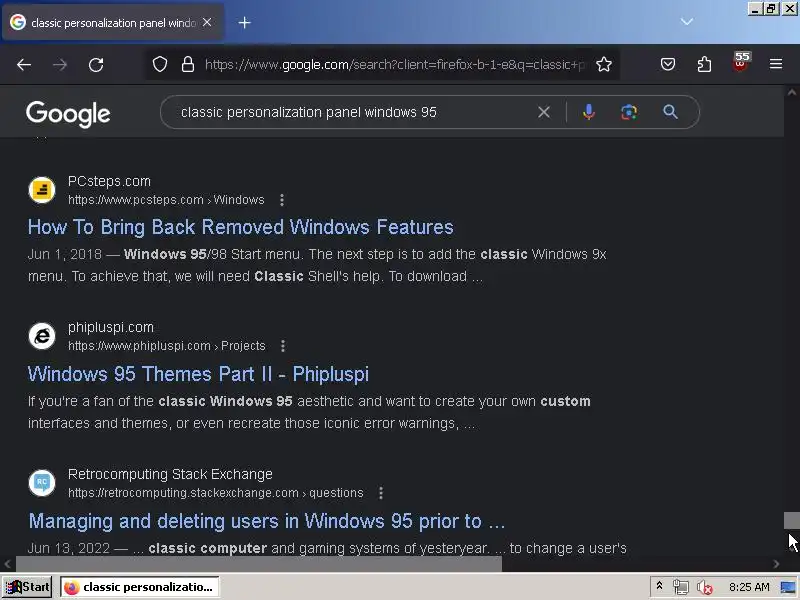The width and height of the screenshot is (800, 600).
Task: Expand the system tray hidden icons
Action: tap(659, 586)
